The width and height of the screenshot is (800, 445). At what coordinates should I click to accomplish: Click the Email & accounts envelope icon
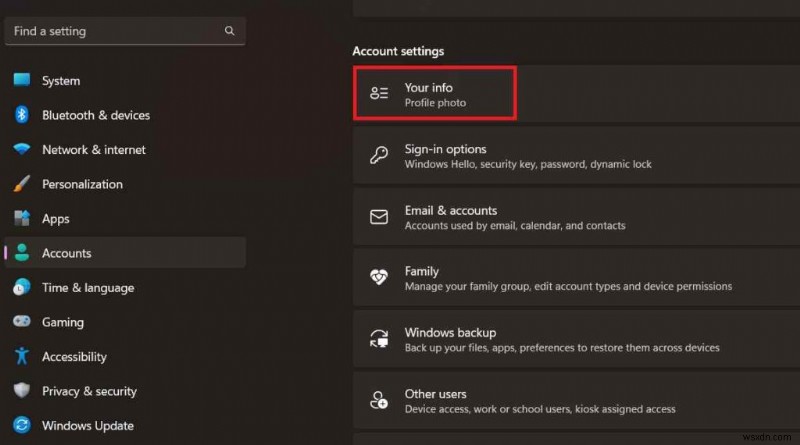coord(379,217)
